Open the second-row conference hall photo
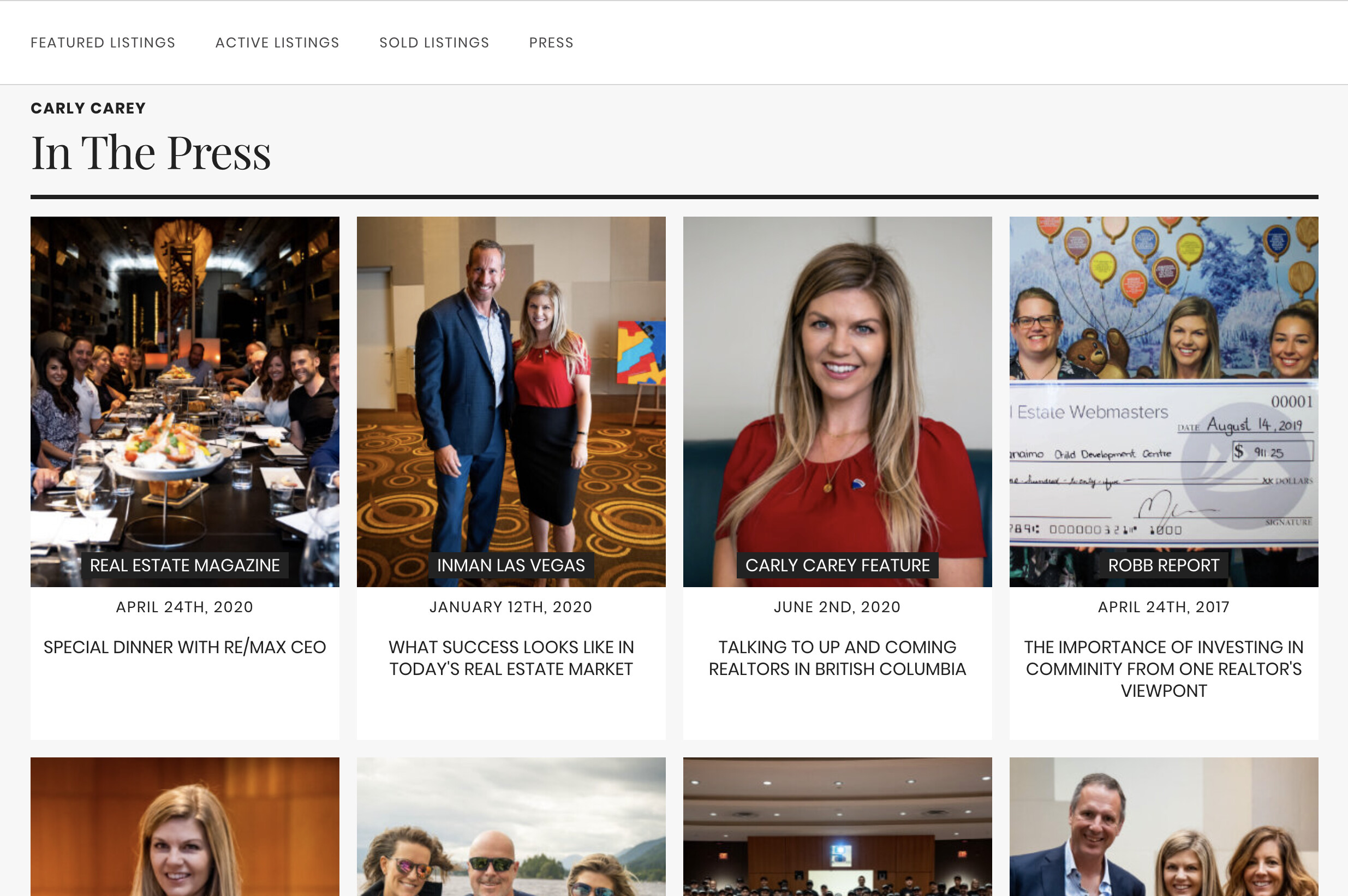1348x896 pixels. (837, 826)
